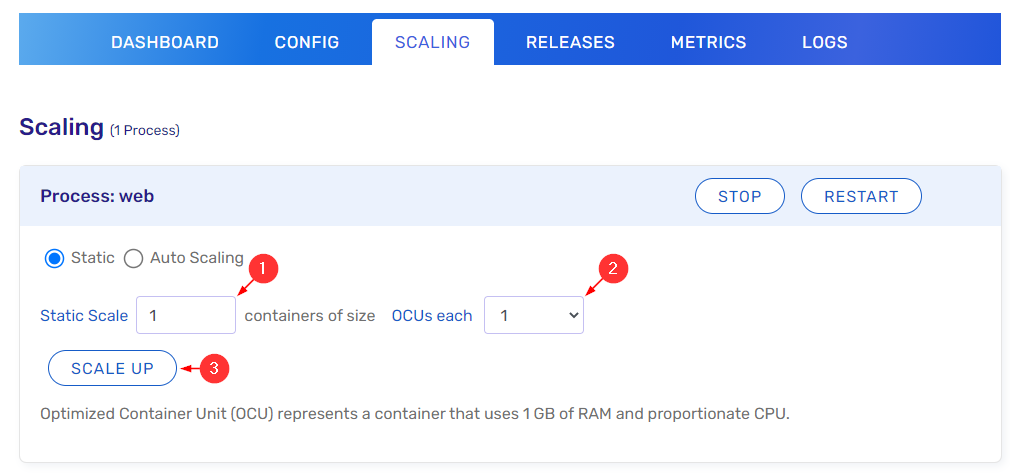Click the red marker numbered 1

(x=262, y=268)
